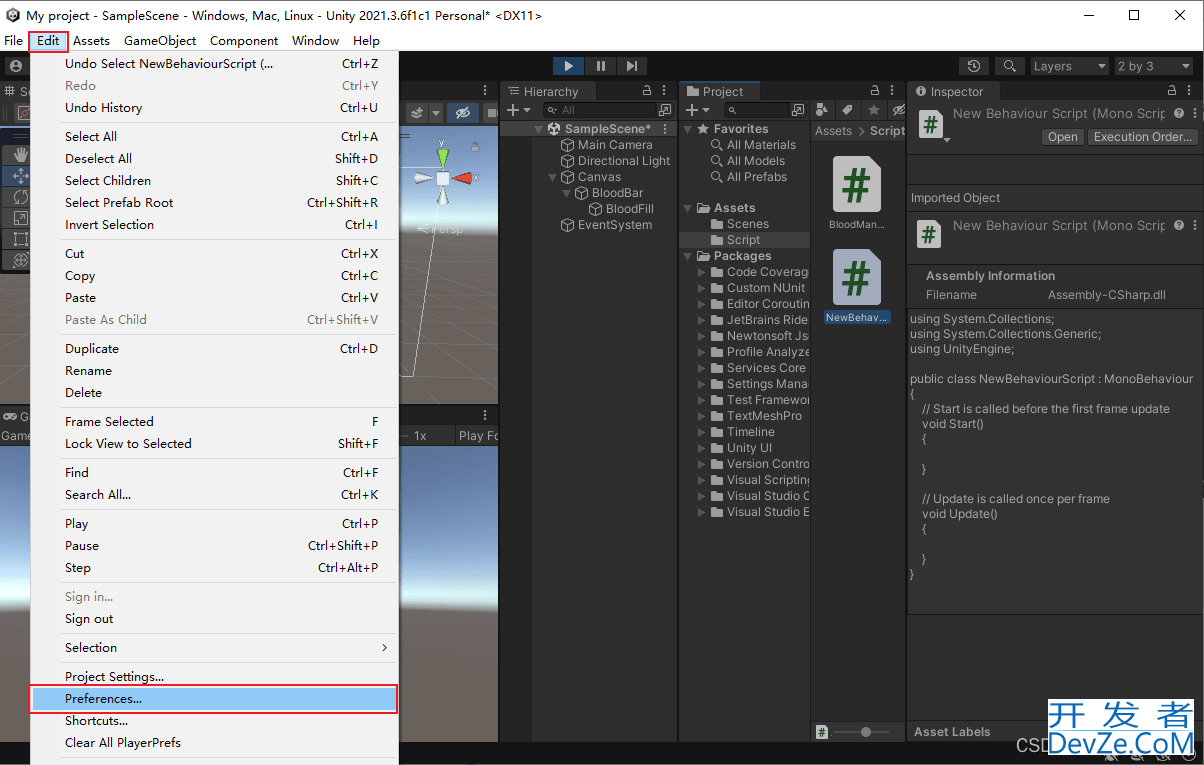Select Undo History menu entry
Screen dimensions: 1204x765
coord(215,108)
